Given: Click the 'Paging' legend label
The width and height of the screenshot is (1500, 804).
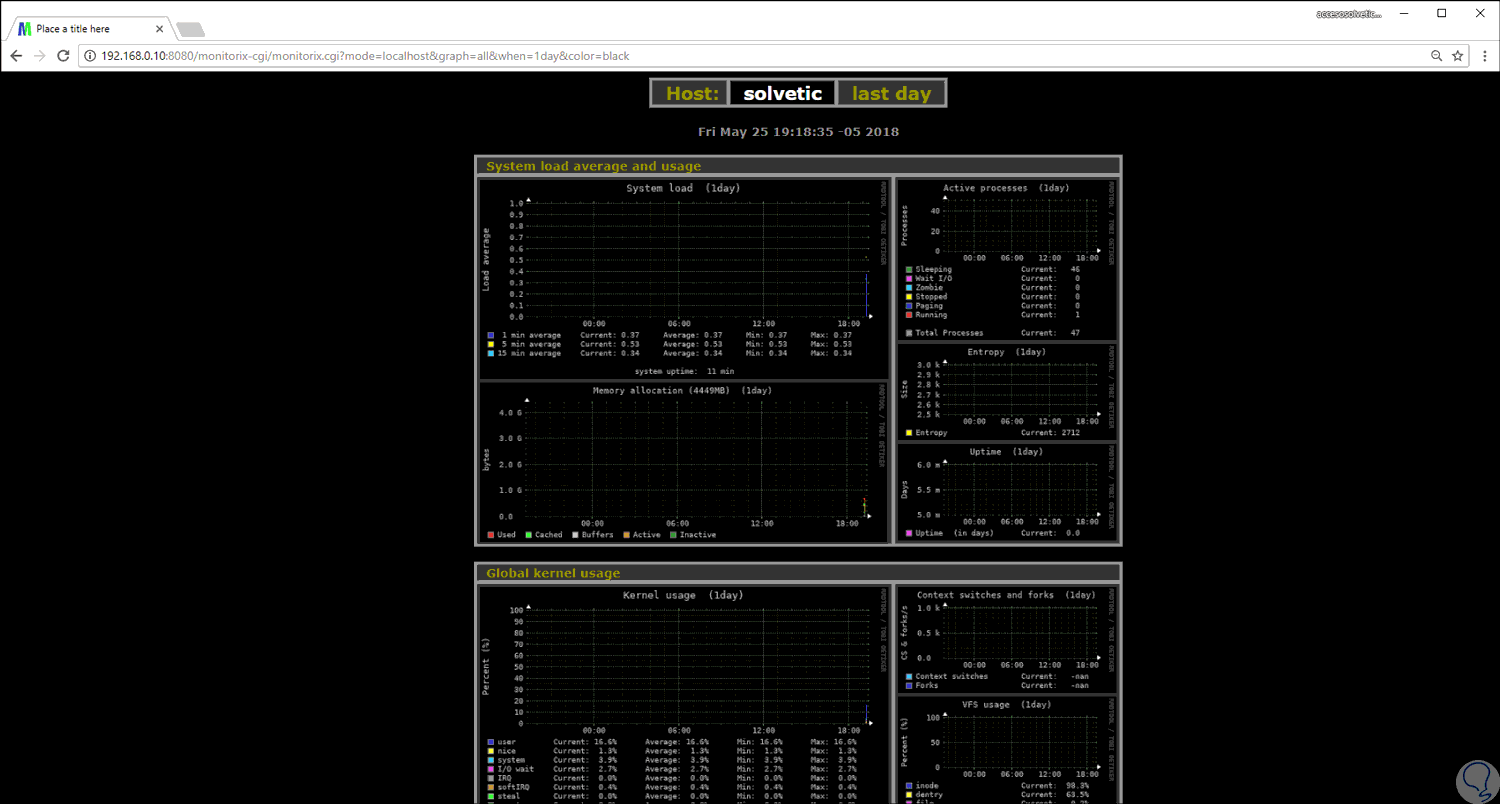Looking at the screenshot, I should tap(931, 306).
